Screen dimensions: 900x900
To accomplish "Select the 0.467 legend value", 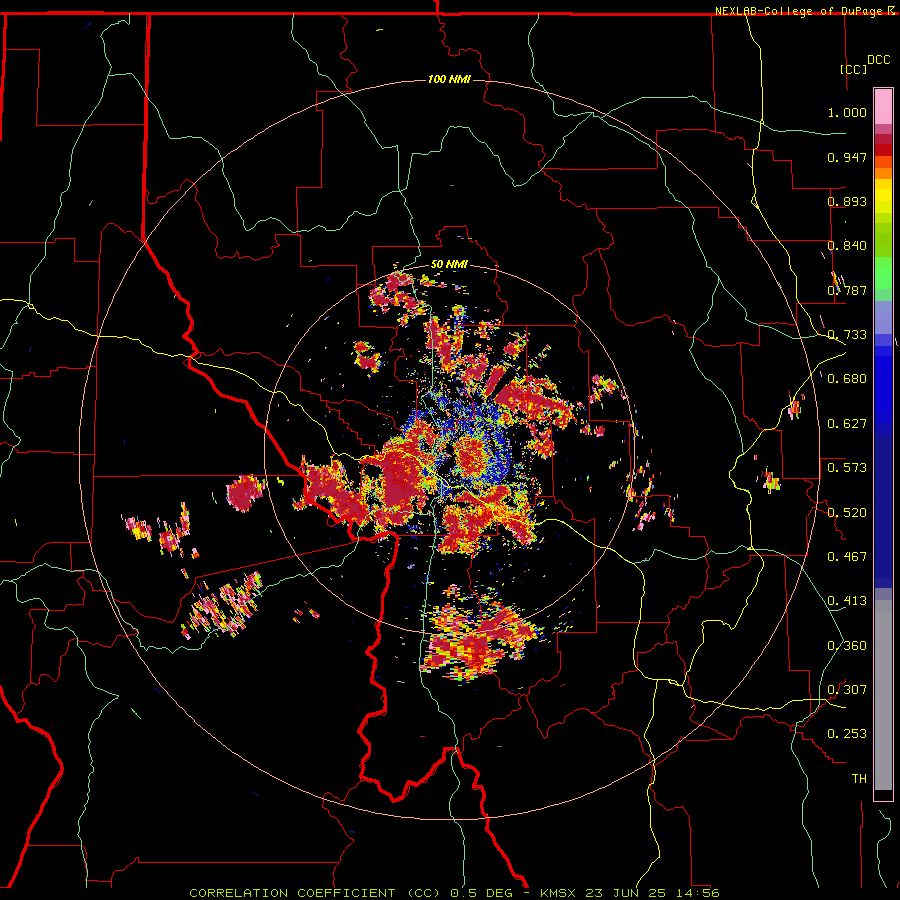I will tap(847, 557).
